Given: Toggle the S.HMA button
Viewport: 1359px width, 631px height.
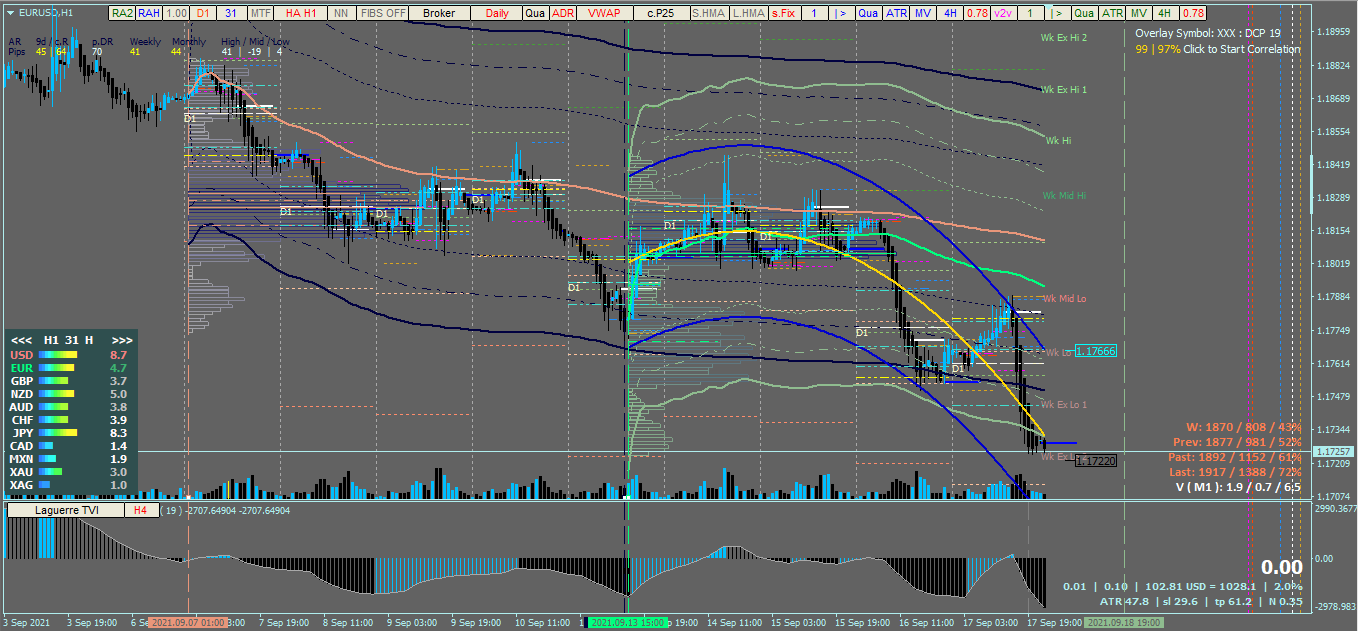Looking at the screenshot, I should click(708, 13).
